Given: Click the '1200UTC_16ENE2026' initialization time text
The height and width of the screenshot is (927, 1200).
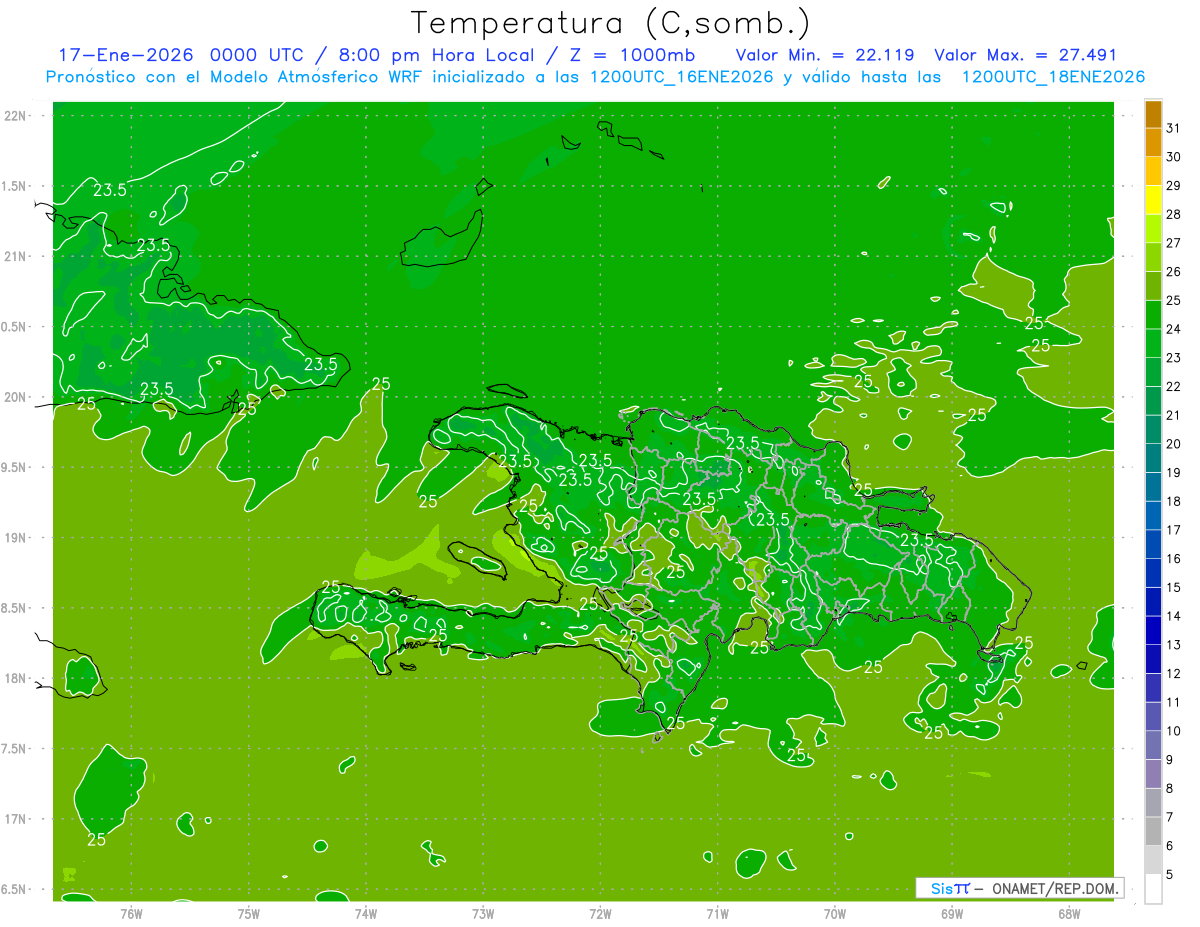Looking at the screenshot, I should coord(681,77).
